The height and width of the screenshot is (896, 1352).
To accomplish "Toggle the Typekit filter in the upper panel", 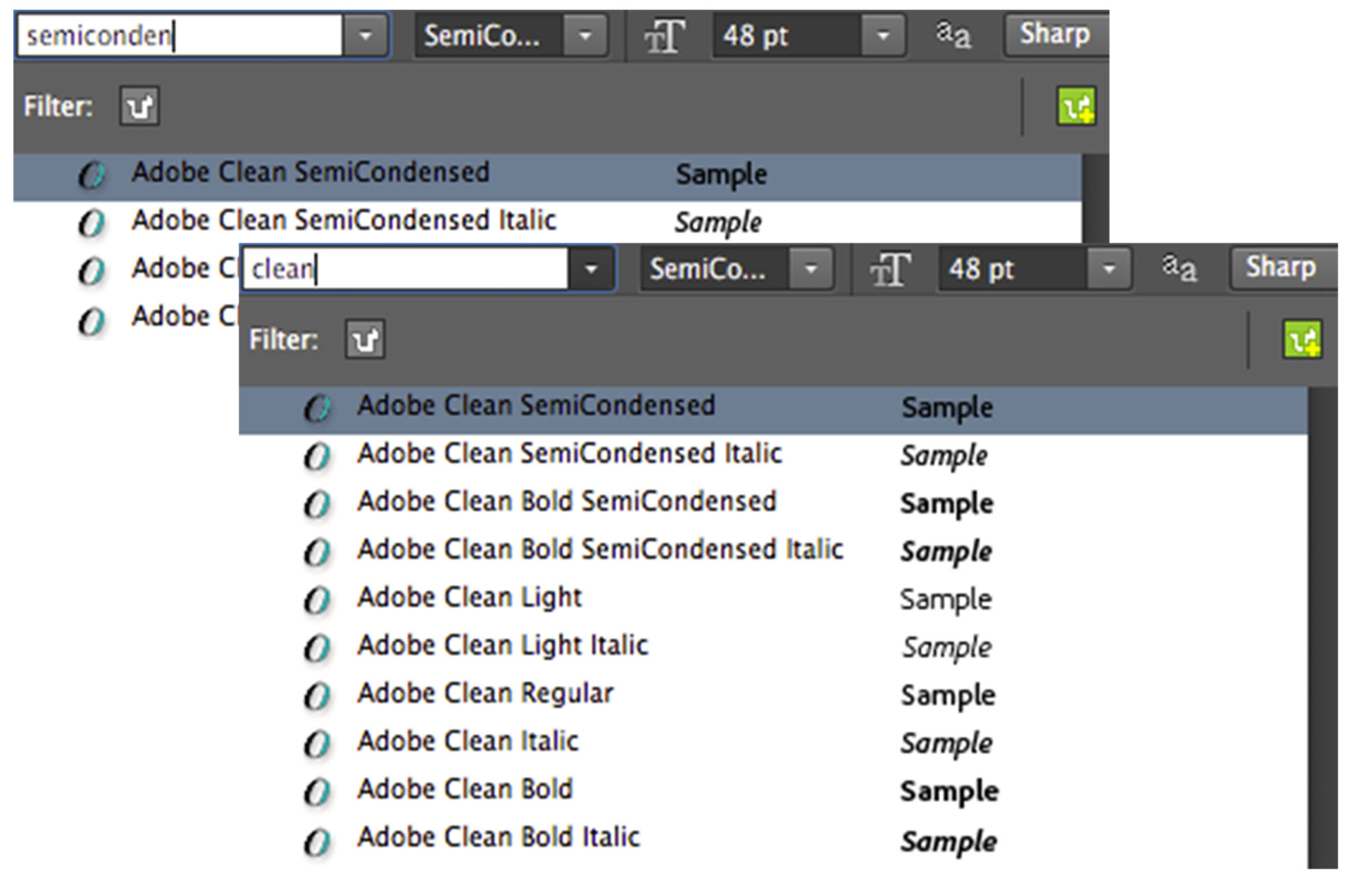I will click(139, 106).
